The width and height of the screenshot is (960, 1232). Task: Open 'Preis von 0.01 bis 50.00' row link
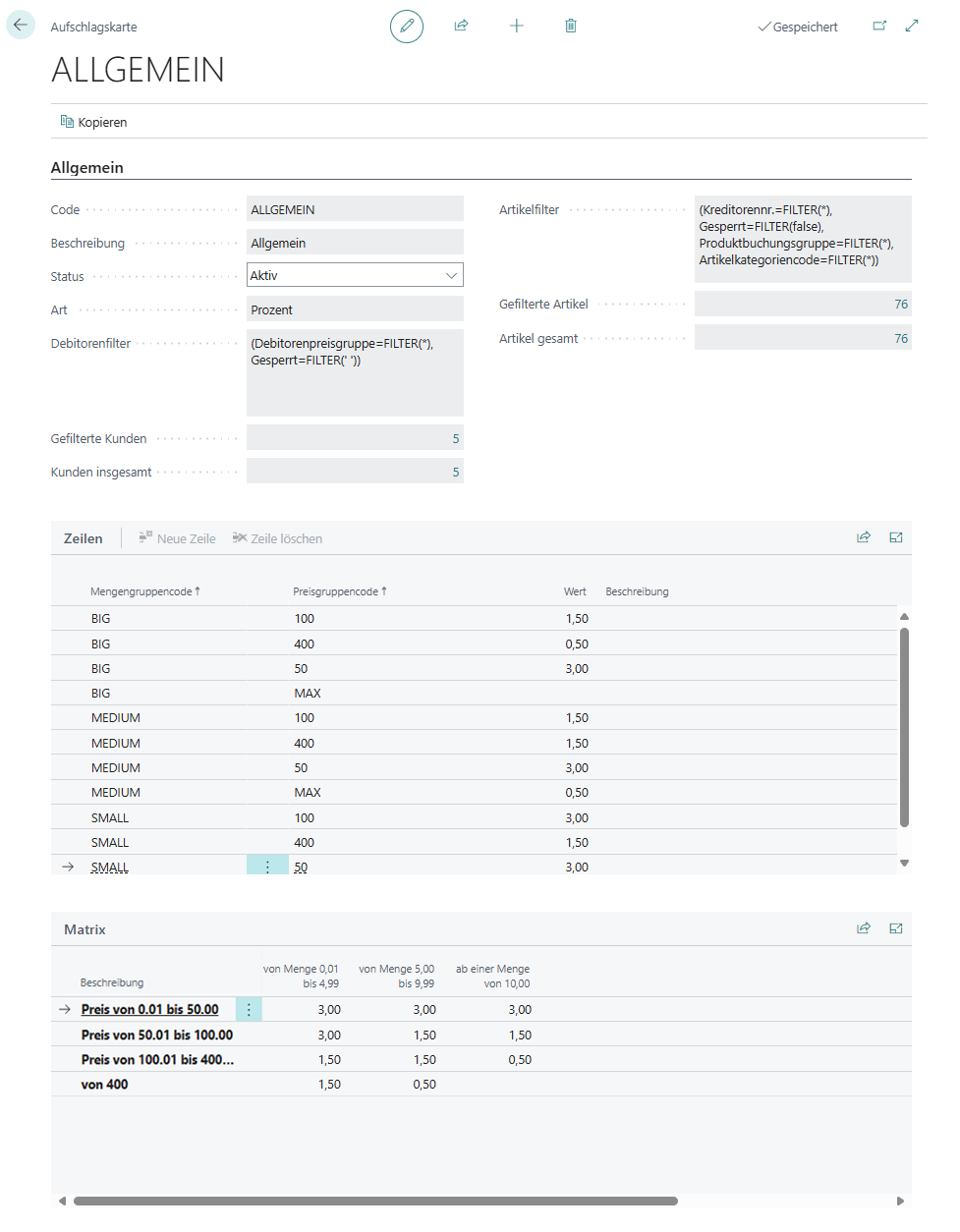(150, 1010)
